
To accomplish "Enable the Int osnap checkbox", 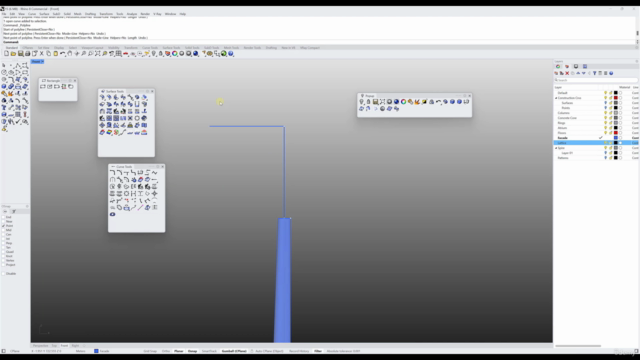I will [x=4, y=239].
